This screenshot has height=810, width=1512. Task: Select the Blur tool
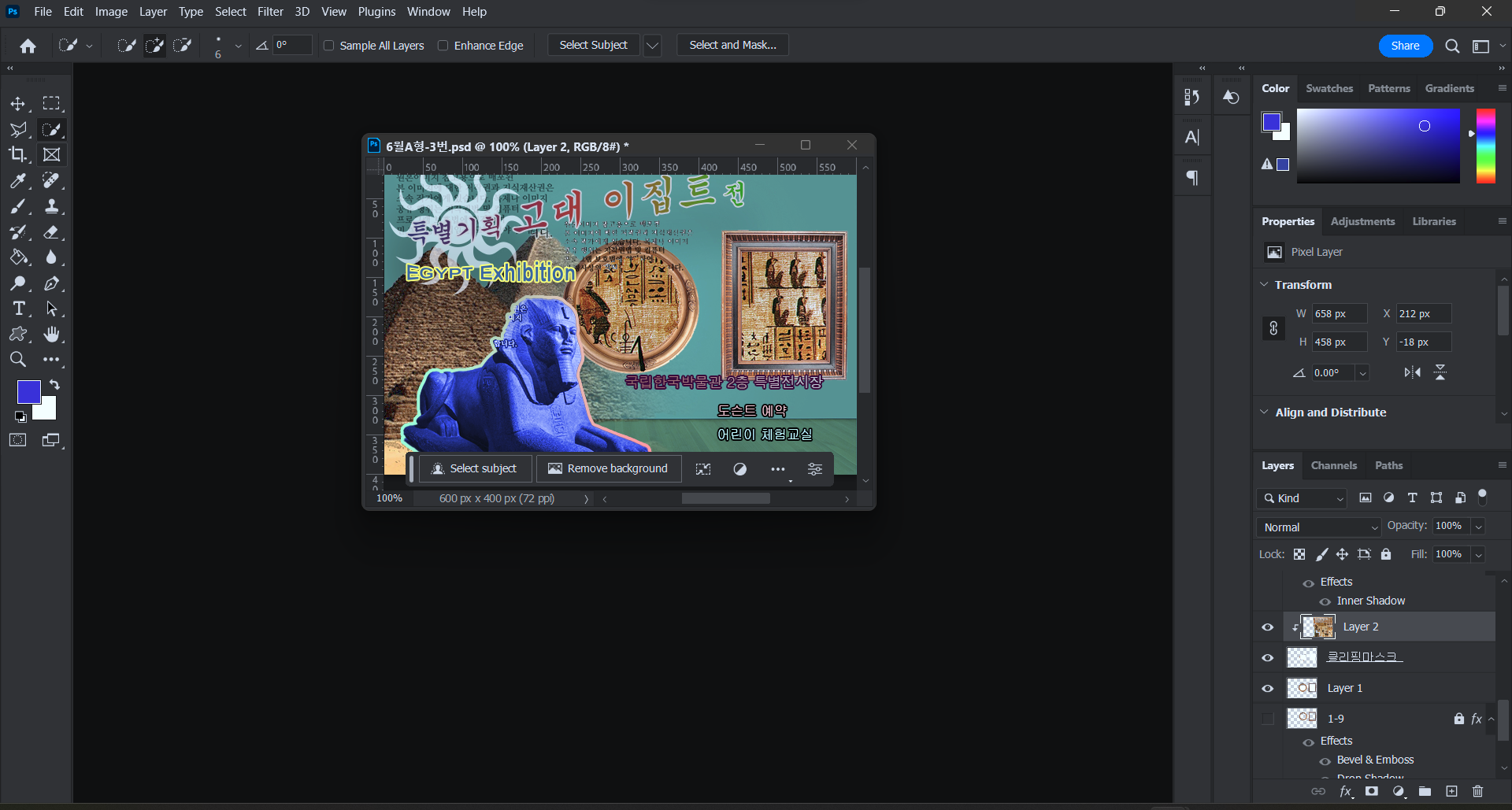pos(51,257)
